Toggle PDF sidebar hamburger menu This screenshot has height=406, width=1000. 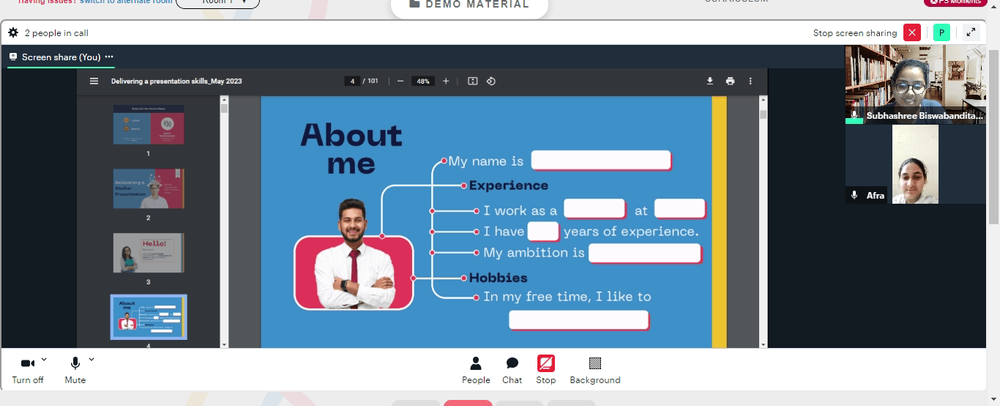(x=94, y=81)
